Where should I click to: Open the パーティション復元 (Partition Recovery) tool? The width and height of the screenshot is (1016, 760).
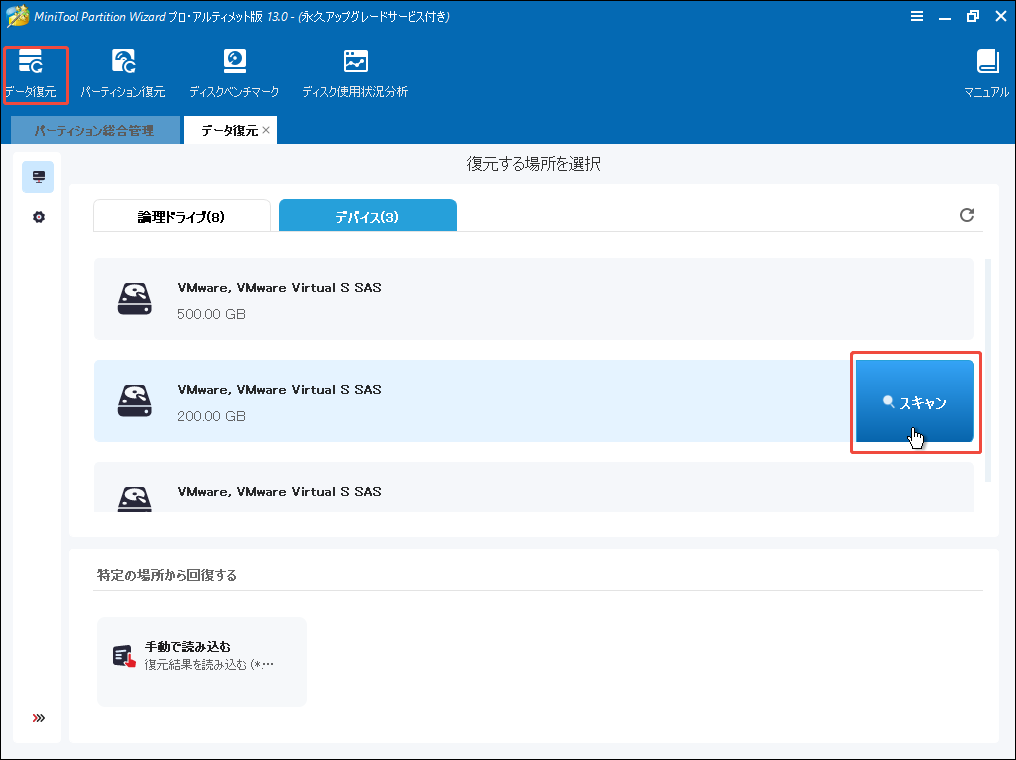tap(122, 71)
